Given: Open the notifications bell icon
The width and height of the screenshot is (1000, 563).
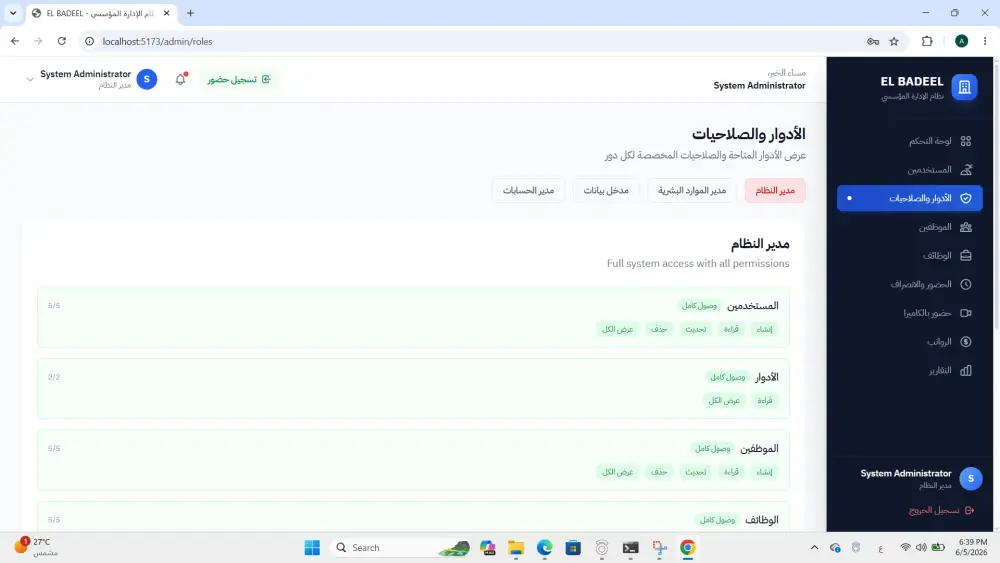Looking at the screenshot, I should click(180, 79).
